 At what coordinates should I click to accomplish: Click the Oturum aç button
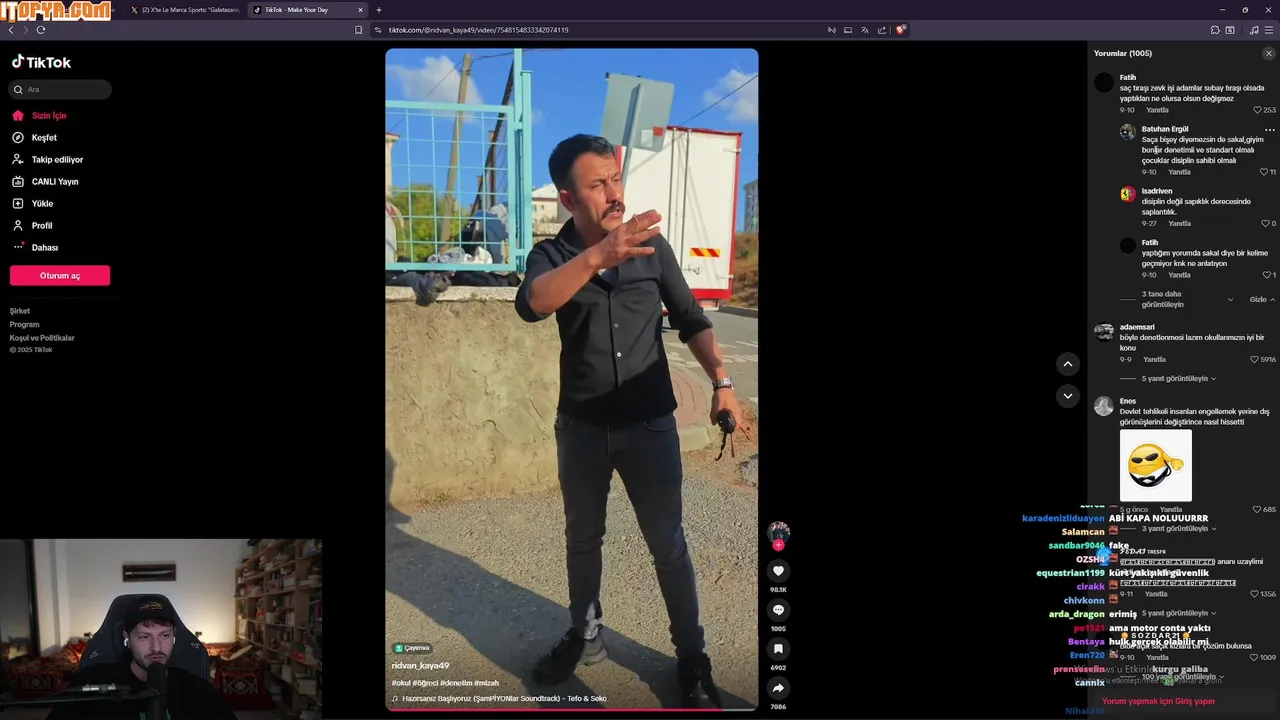[60, 276]
